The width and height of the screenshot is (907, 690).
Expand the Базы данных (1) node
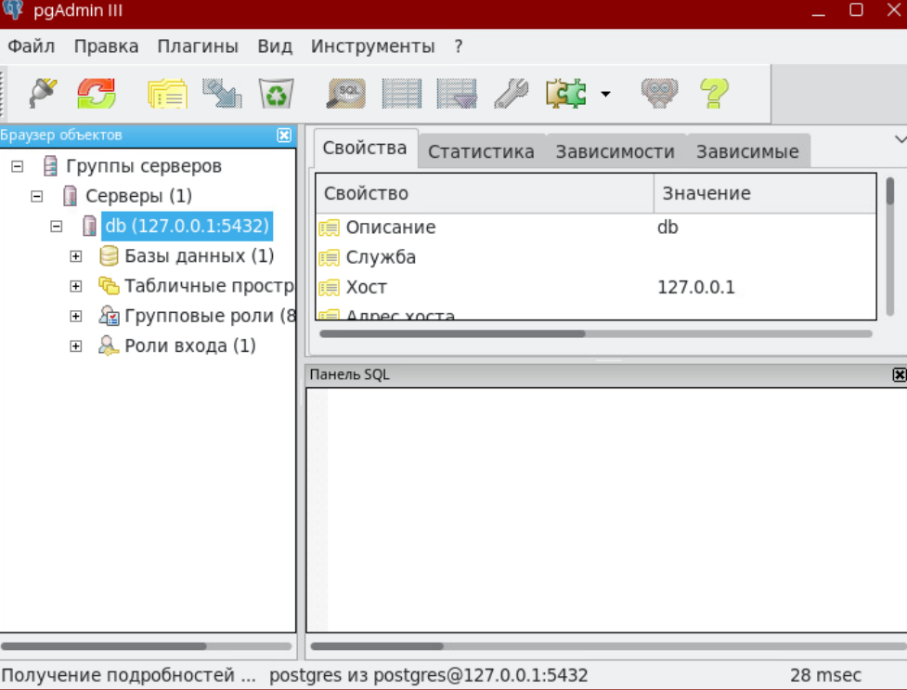[x=76, y=256]
